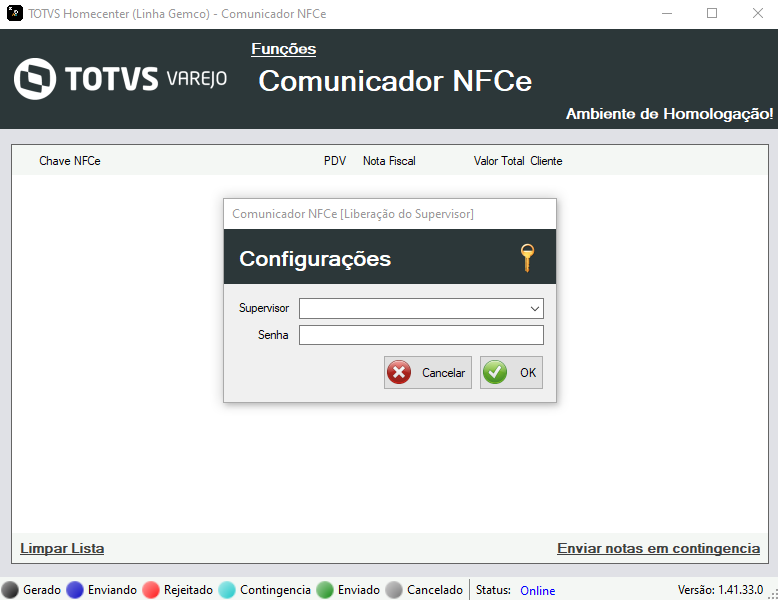778x600 pixels.
Task: Click the Status: label in status bar
Action: coord(493,590)
